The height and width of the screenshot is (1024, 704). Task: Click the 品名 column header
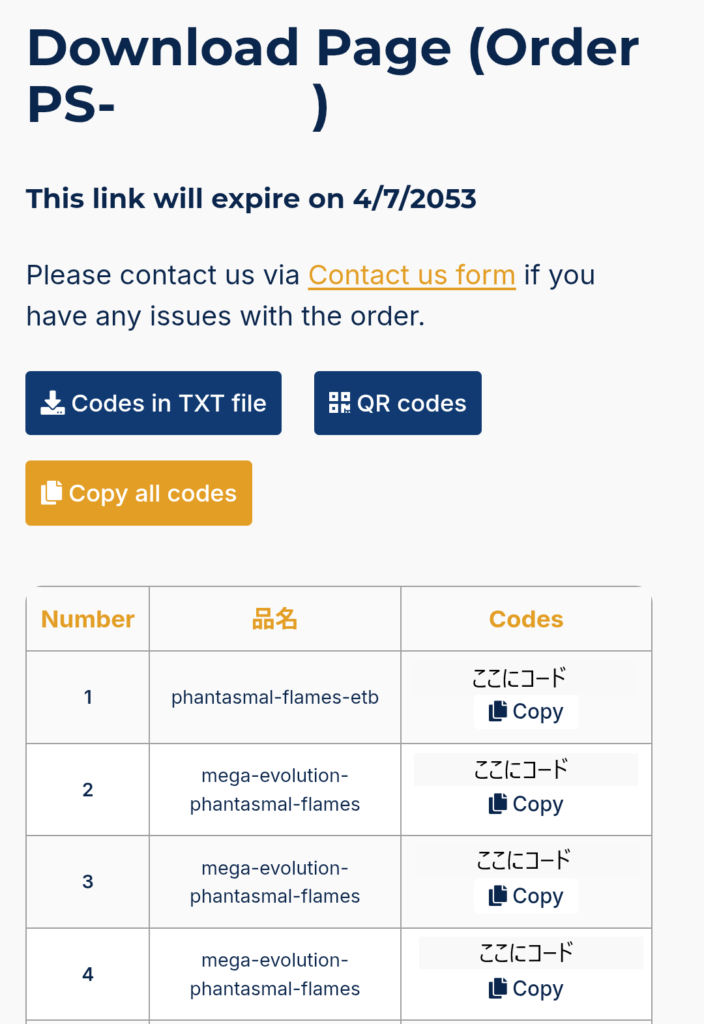(x=275, y=619)
